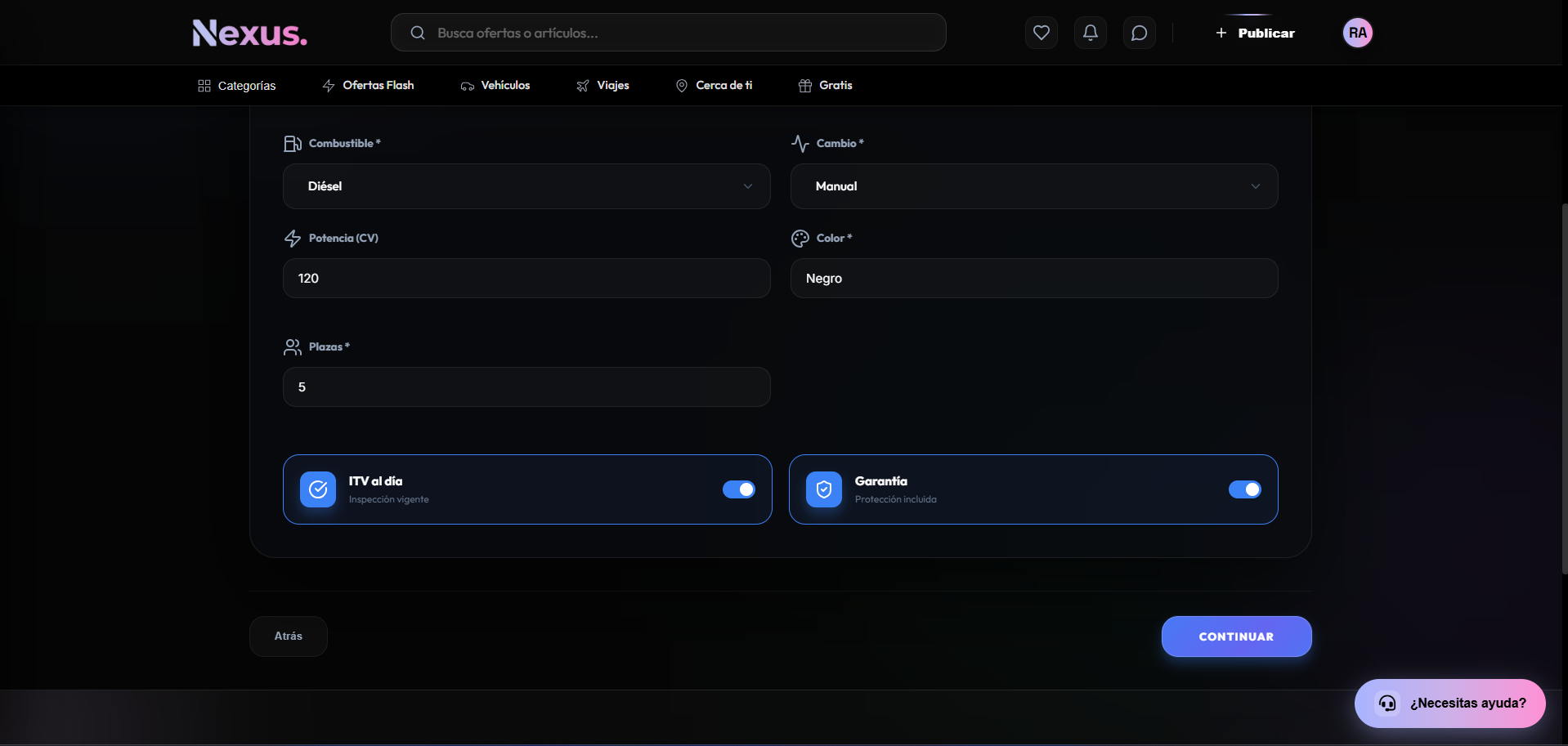Click the 'Inspección vigente' subtitle text

click(x=388, y=499)
